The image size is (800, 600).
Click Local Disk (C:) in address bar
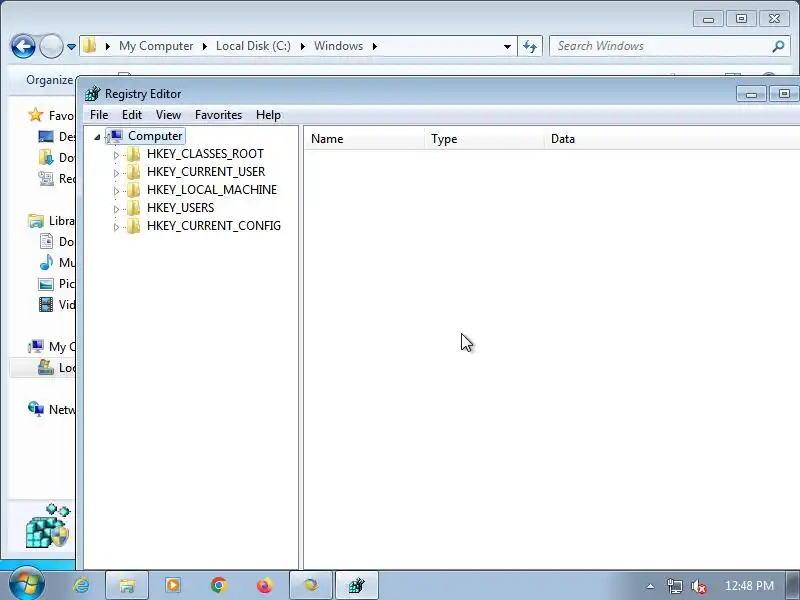pyautogui.click(x=253, y=46)
